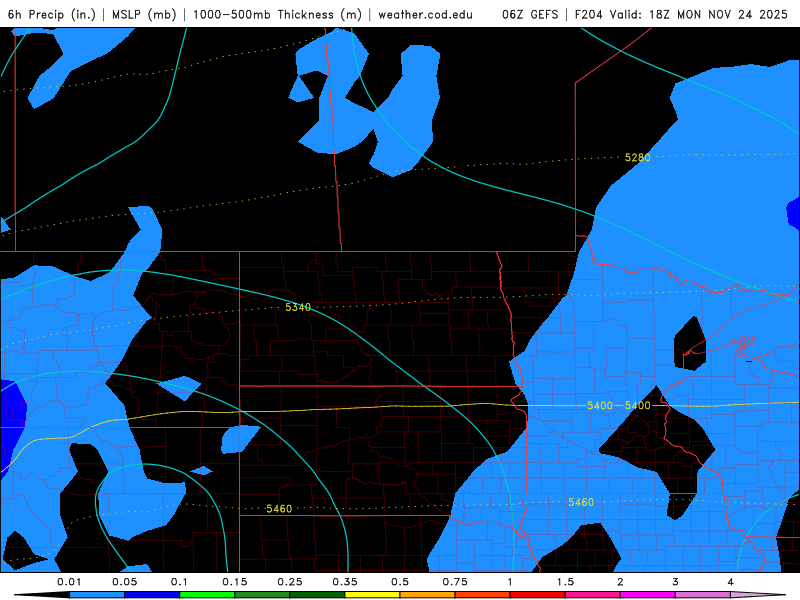Click the 'F204 Valid: 18Z MON NOV 24 2025' text
This screenshot has width=800, height=600.
pyautogui.click(x=681, y=14)
